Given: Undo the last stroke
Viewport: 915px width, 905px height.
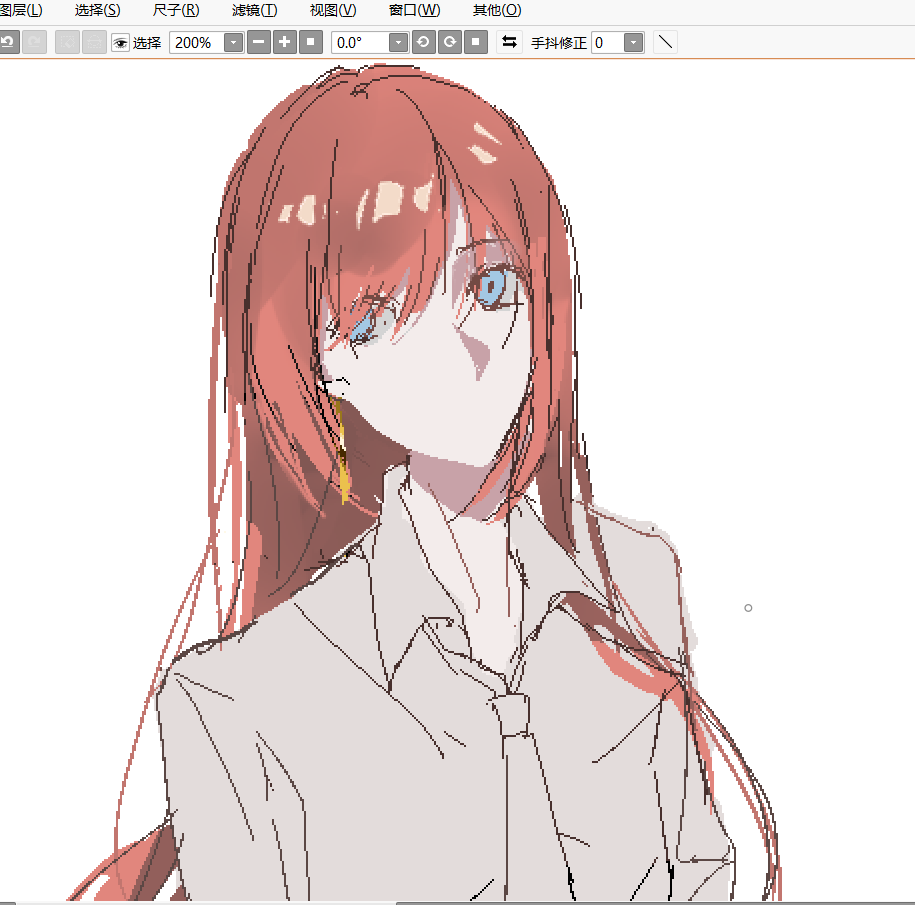Looking at the screenshot, I should click(x=9, y=43).
